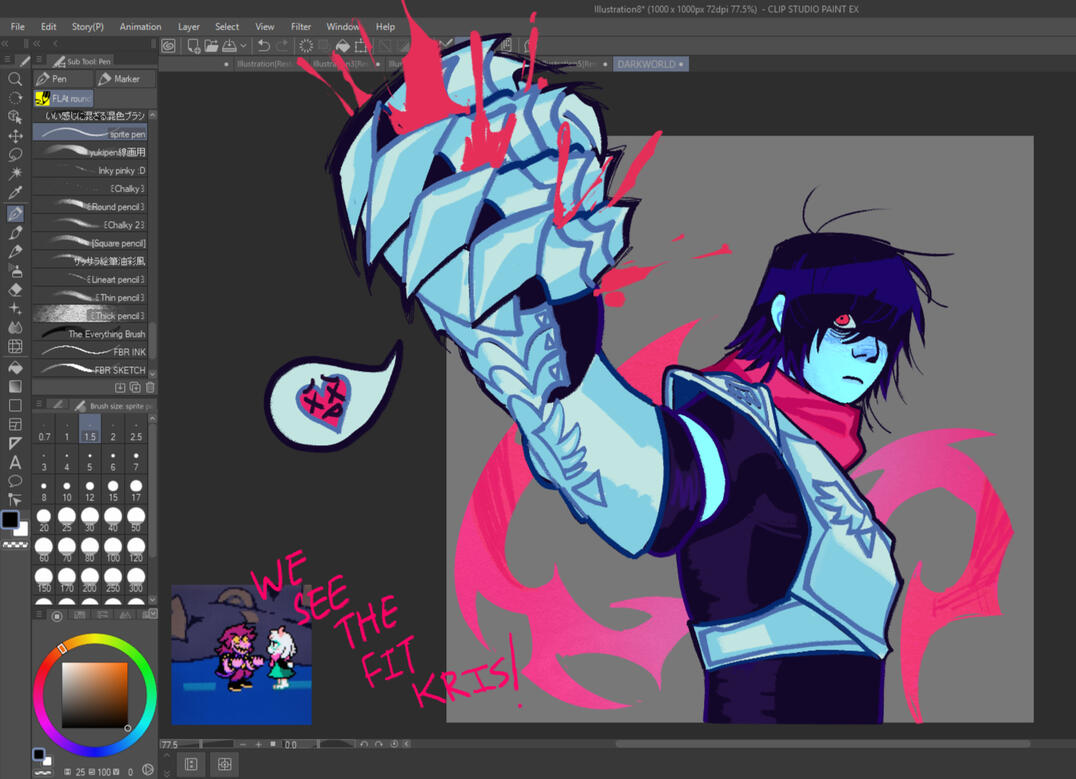The image size is (1076, 779).
Task: Switch to the Marker sub tool group
Action: click(x=125, y=79)
